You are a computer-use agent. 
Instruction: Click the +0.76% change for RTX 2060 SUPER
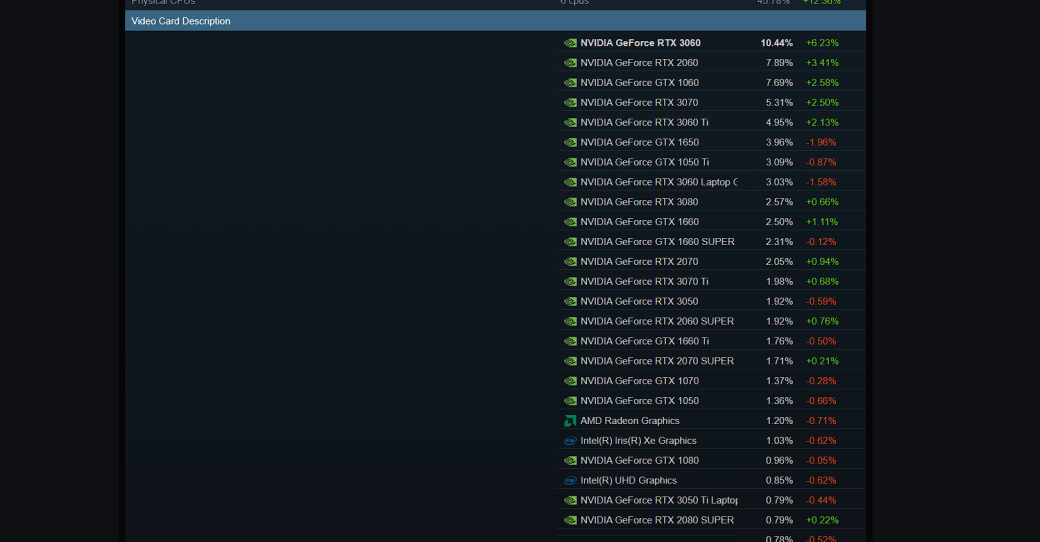pos(822,321)
